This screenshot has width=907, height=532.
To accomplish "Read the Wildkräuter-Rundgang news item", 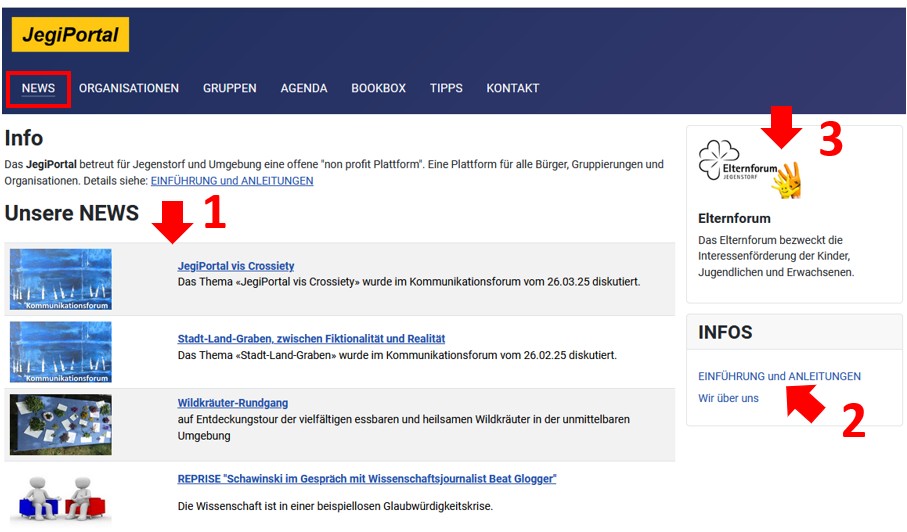I will click(233, 403).
